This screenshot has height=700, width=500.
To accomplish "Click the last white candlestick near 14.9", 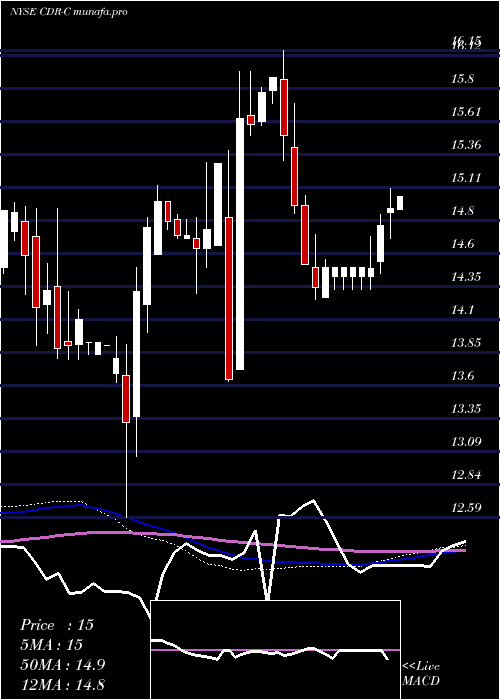I will (400, 203).
